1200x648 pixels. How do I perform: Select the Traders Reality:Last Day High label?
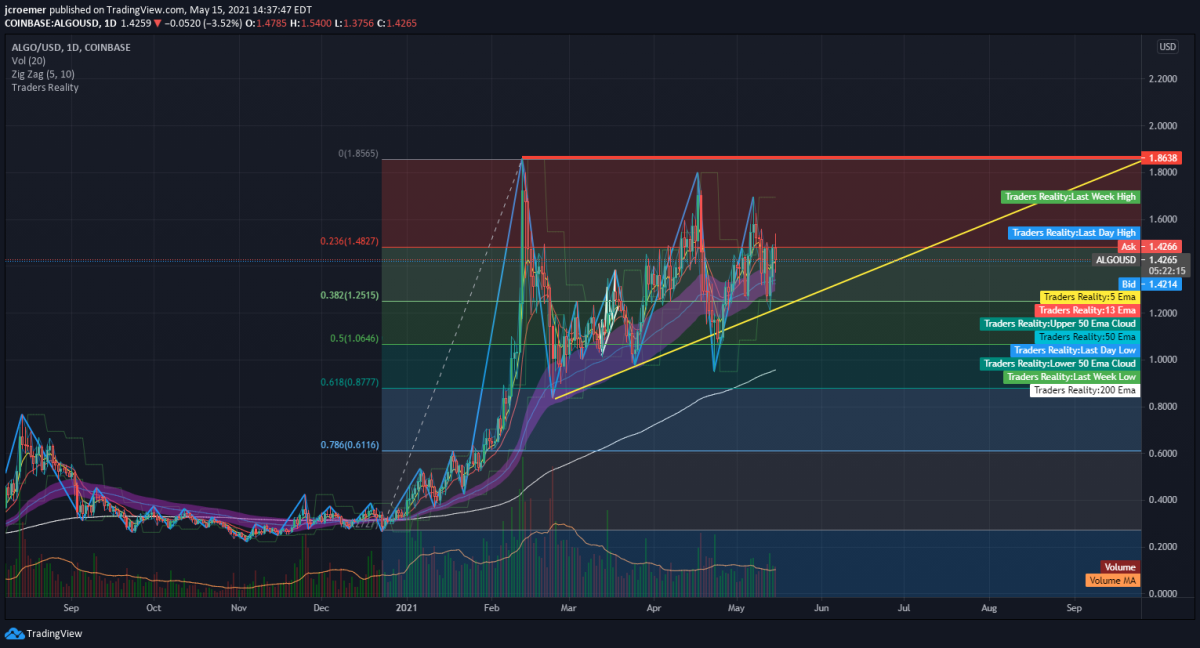(x=1074, y=233)
